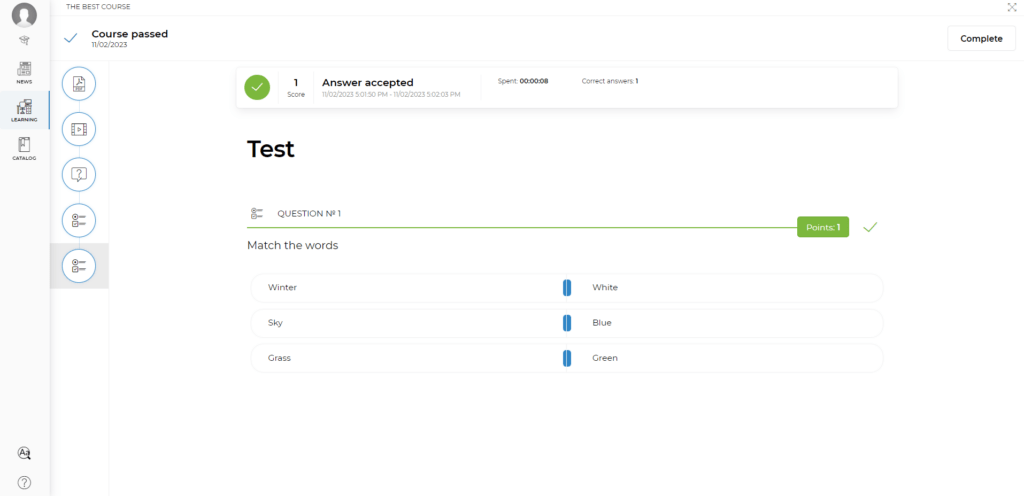Click the 11/02/2023 course passed date
This screenshot has height=496, width=1024.
[109, 45]
